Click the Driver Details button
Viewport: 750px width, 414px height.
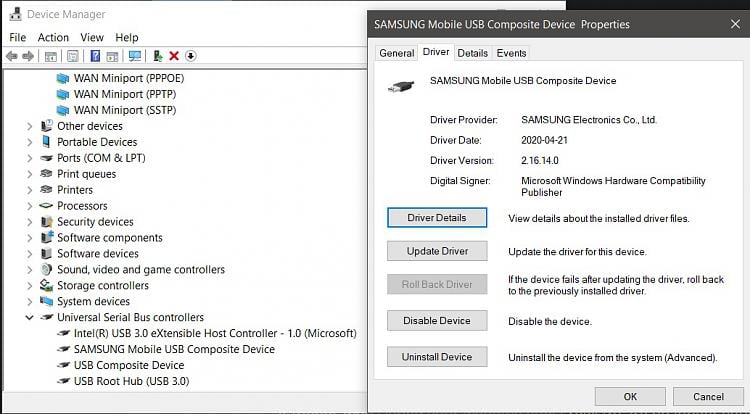[437, 218]
